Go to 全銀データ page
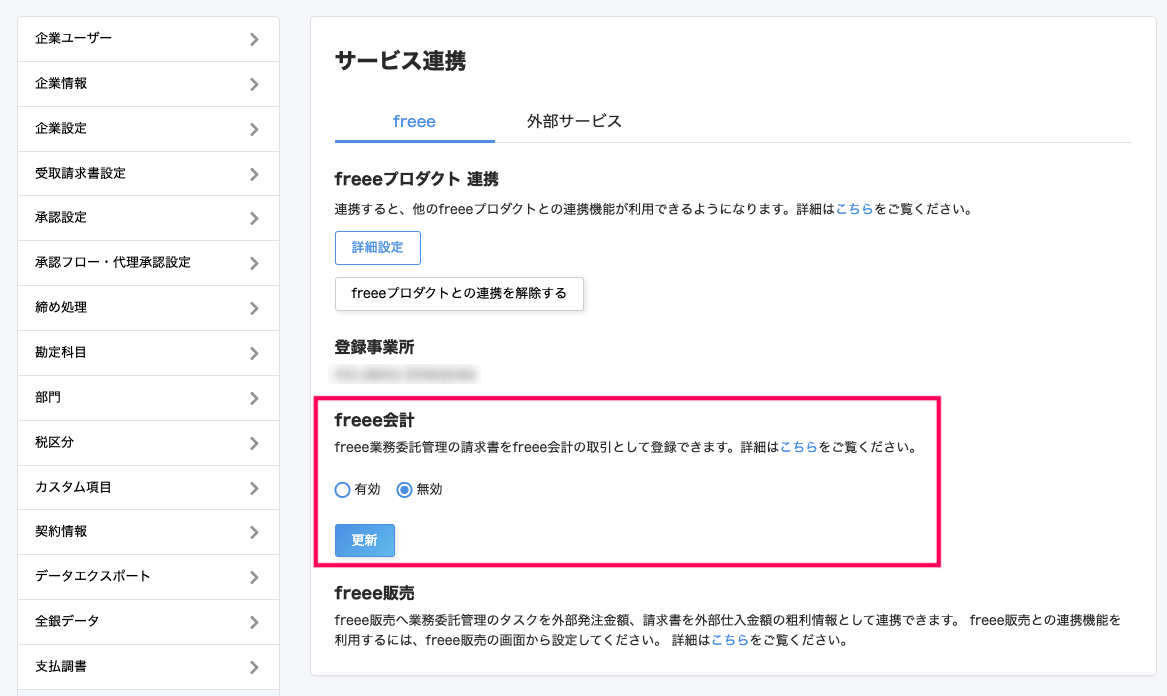Viewport: 1167px width, 696px height. click(148, 622)
